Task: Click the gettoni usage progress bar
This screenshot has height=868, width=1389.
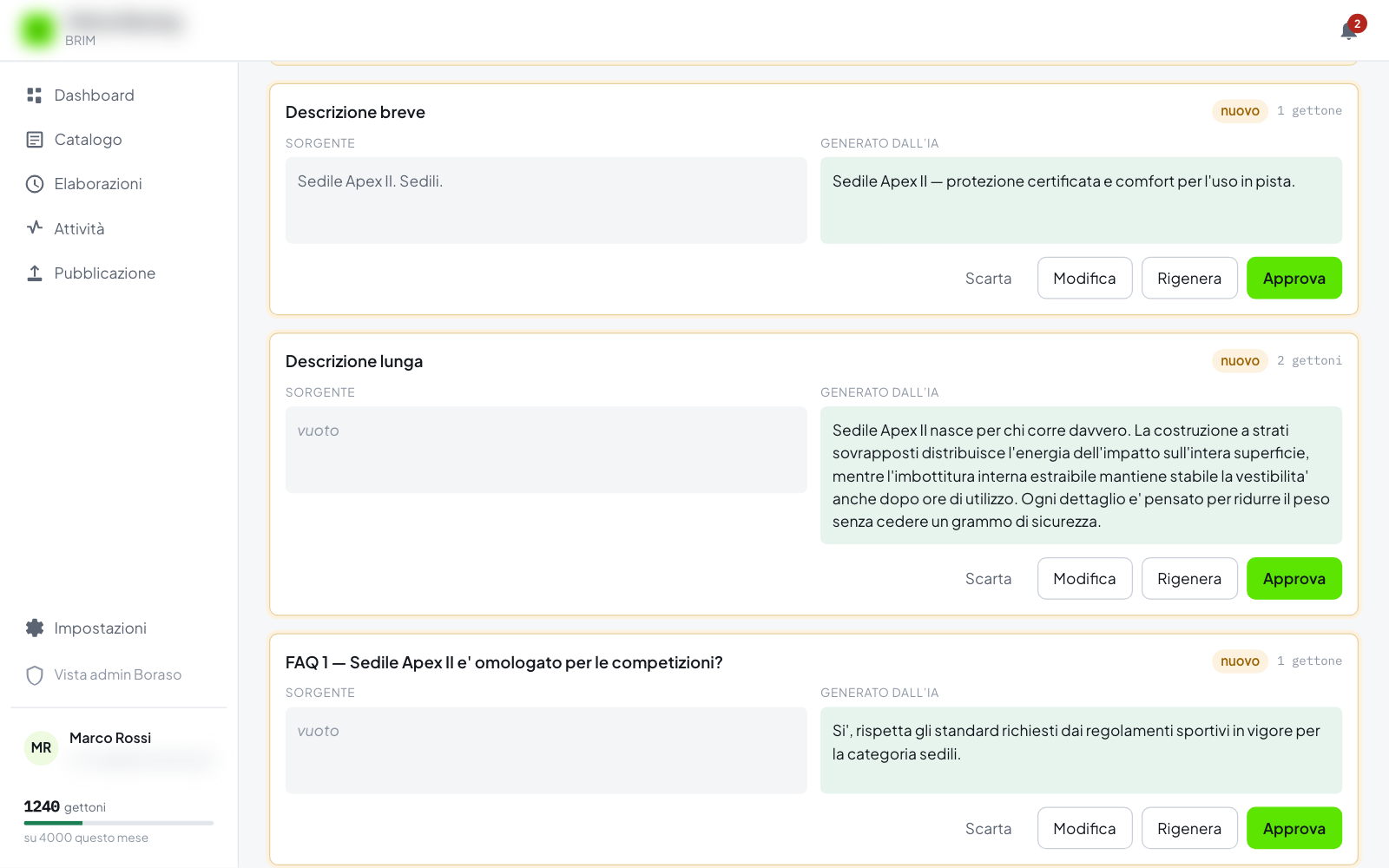Action: (x=119, y=823)
